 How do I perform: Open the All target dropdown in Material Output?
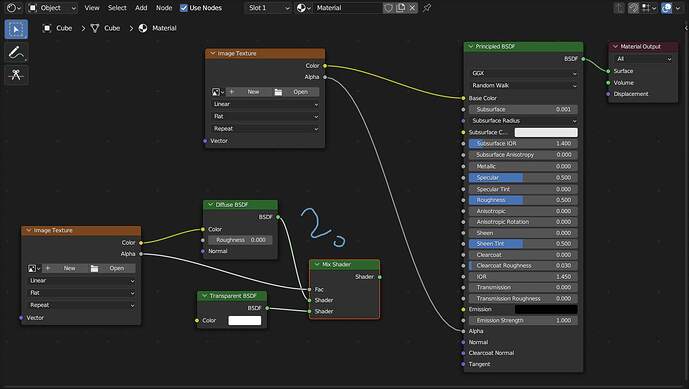643,58
